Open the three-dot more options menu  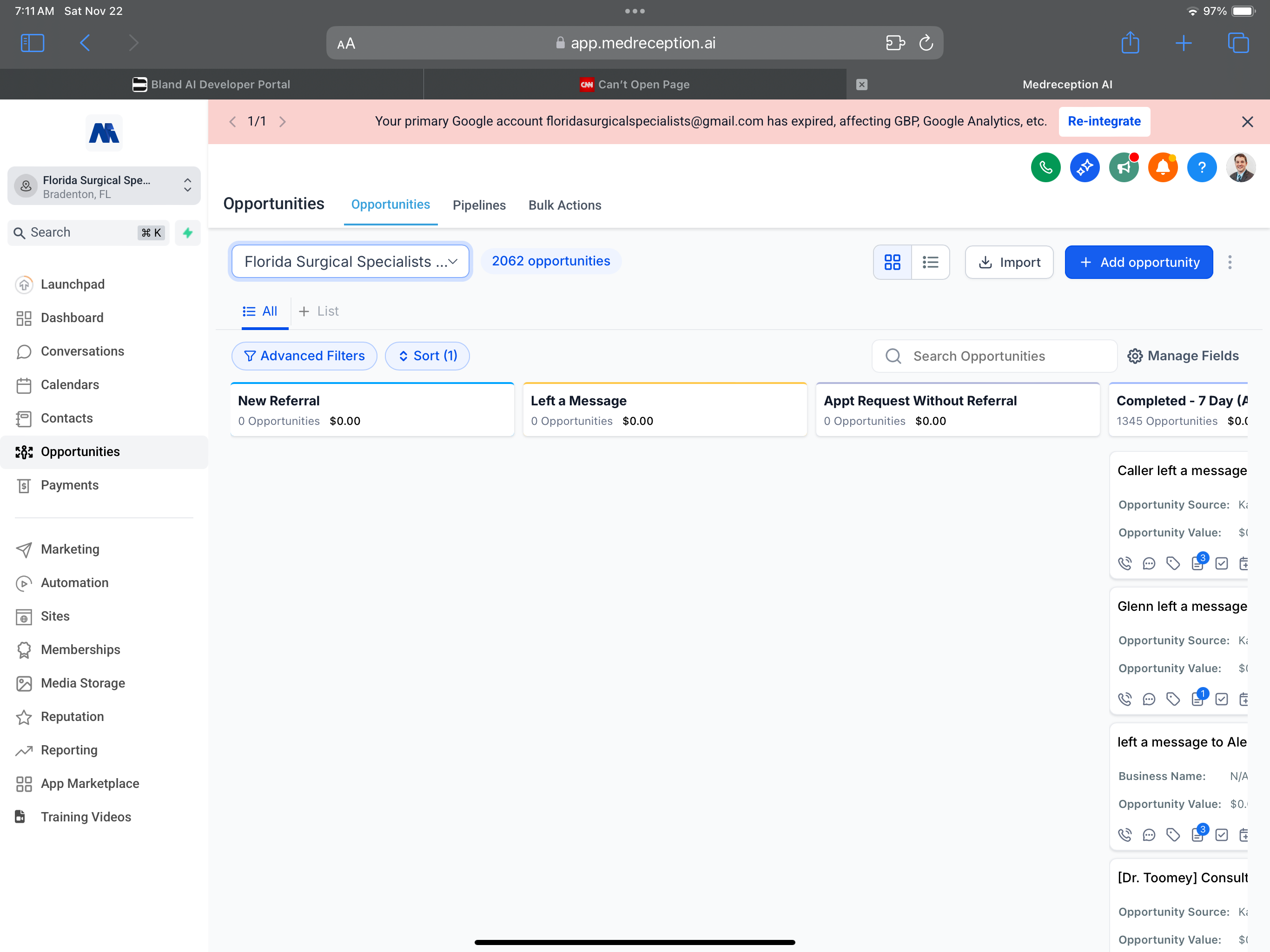(1230, 262)
